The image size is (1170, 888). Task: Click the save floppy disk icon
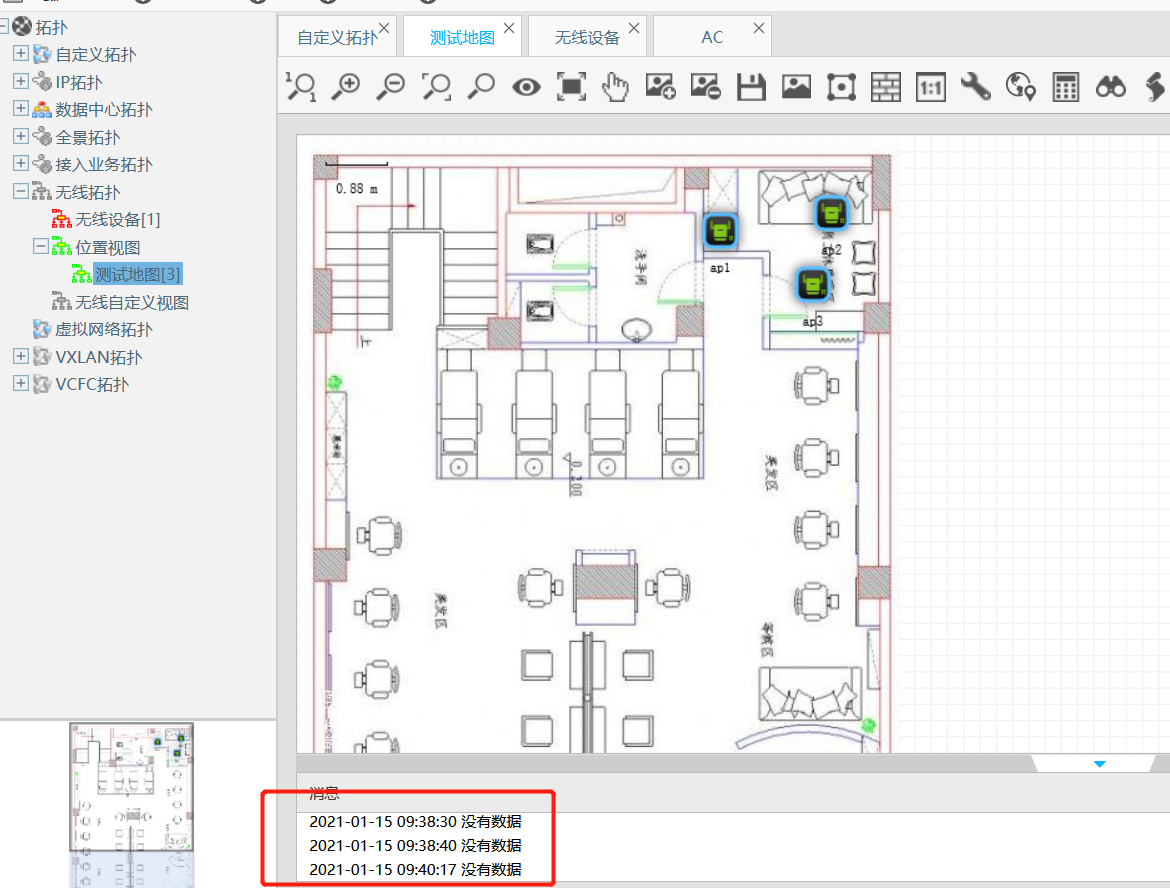pyautogui.click(x=751, y=87)
